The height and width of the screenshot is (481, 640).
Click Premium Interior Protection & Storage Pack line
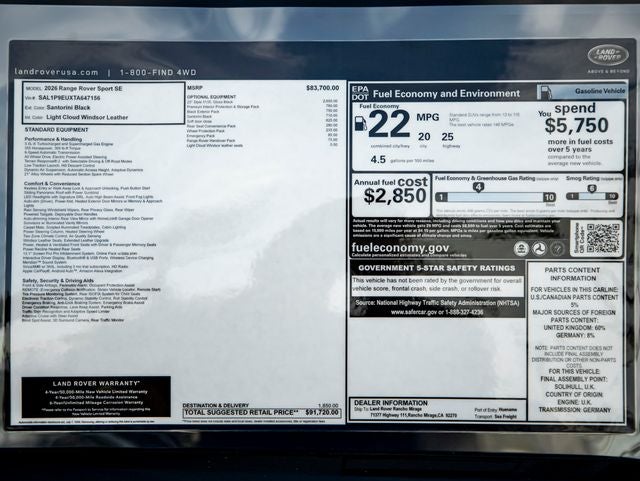[x=223, y=107]
